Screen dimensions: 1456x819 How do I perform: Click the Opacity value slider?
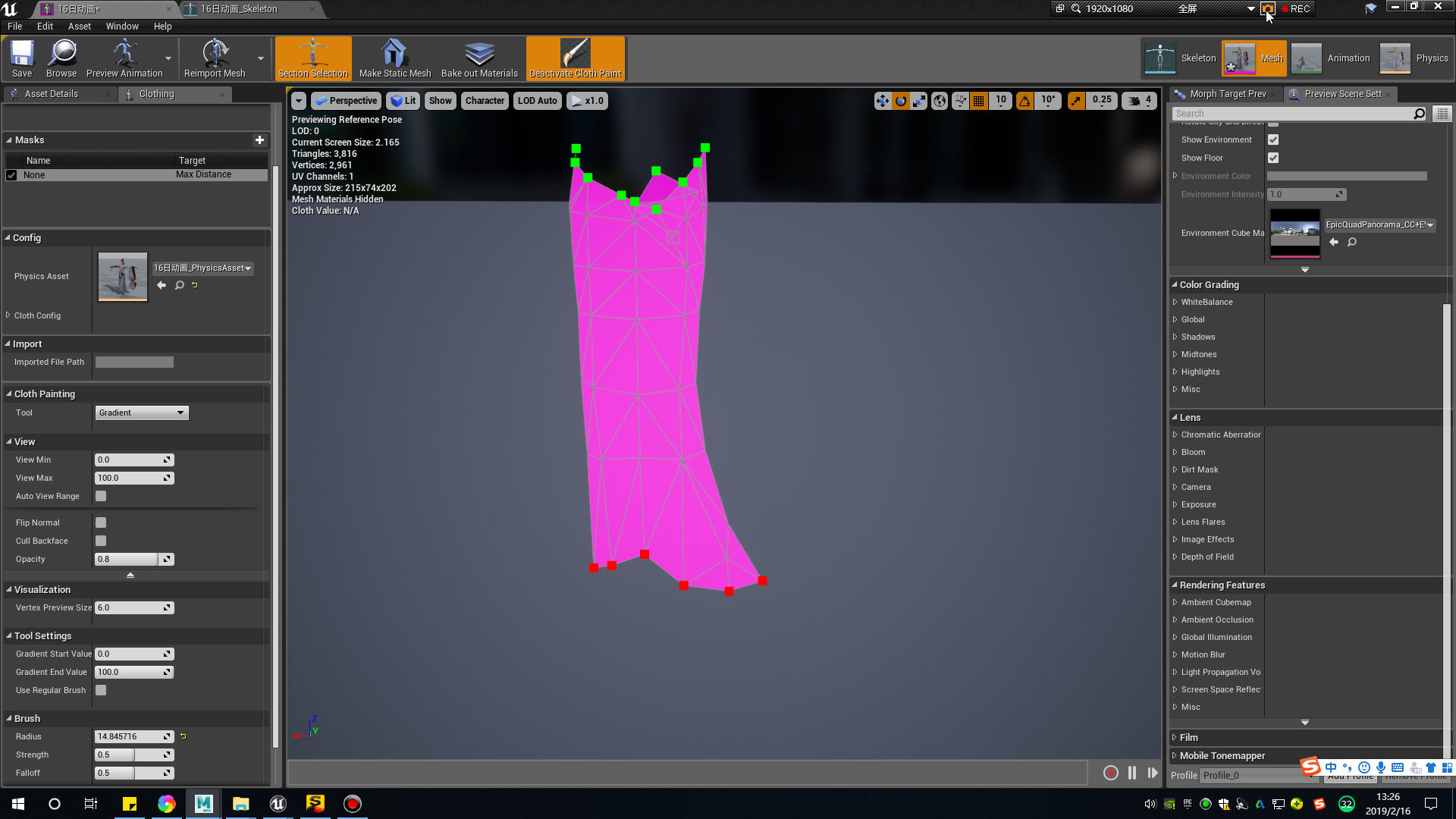tap(134, 559)
